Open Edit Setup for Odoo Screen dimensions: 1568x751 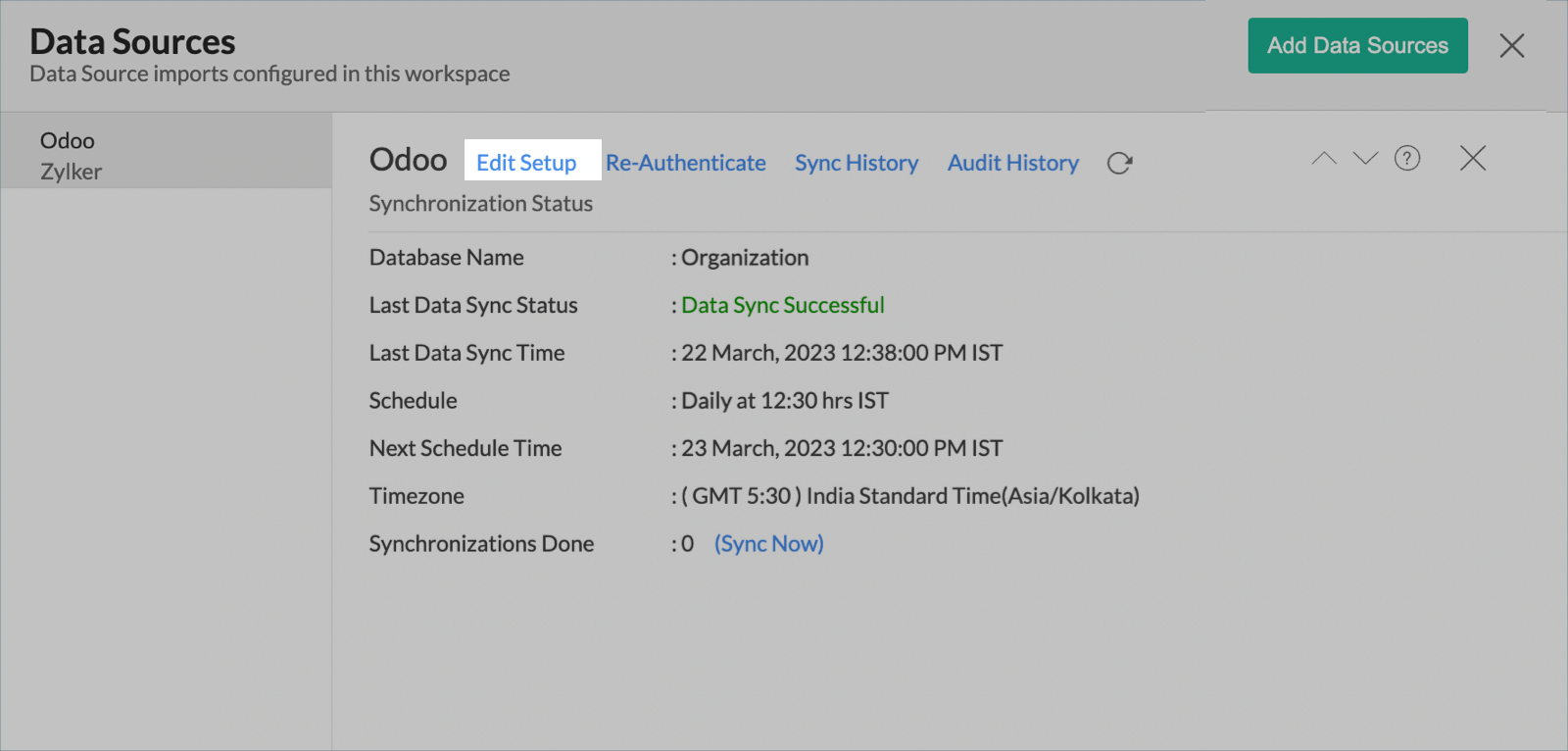pos(526,163)
